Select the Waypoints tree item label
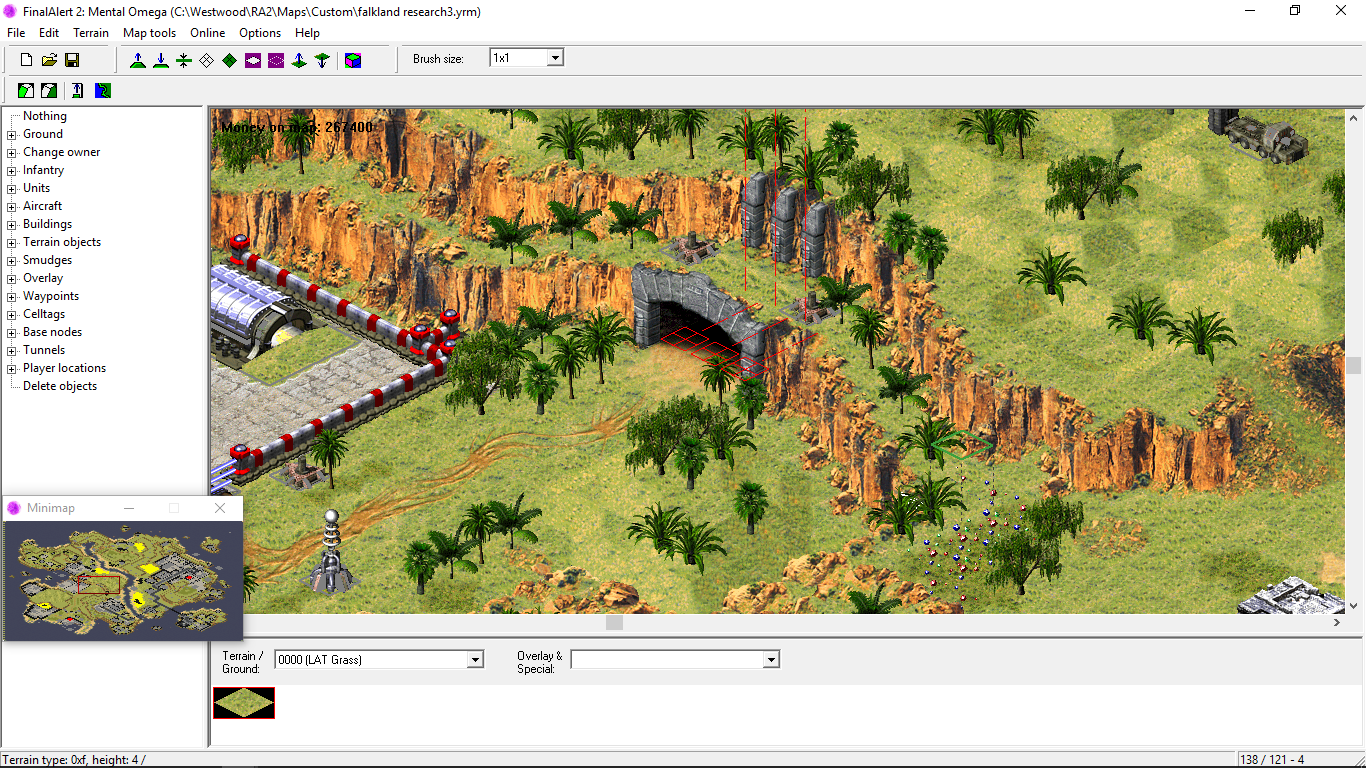 pyautogui.click(x=51, y=296)
